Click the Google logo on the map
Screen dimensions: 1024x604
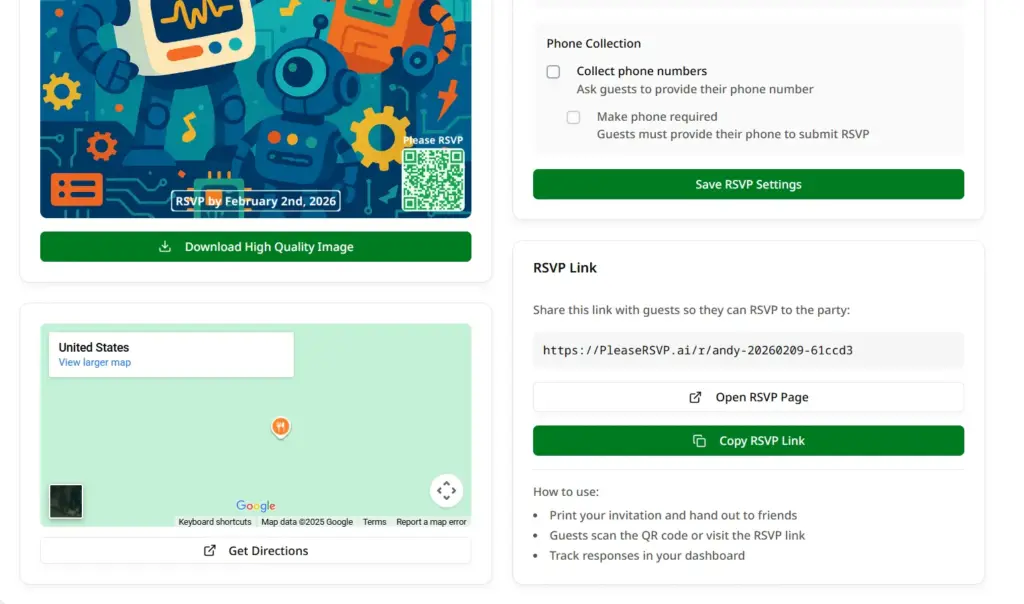coord(256,505)
